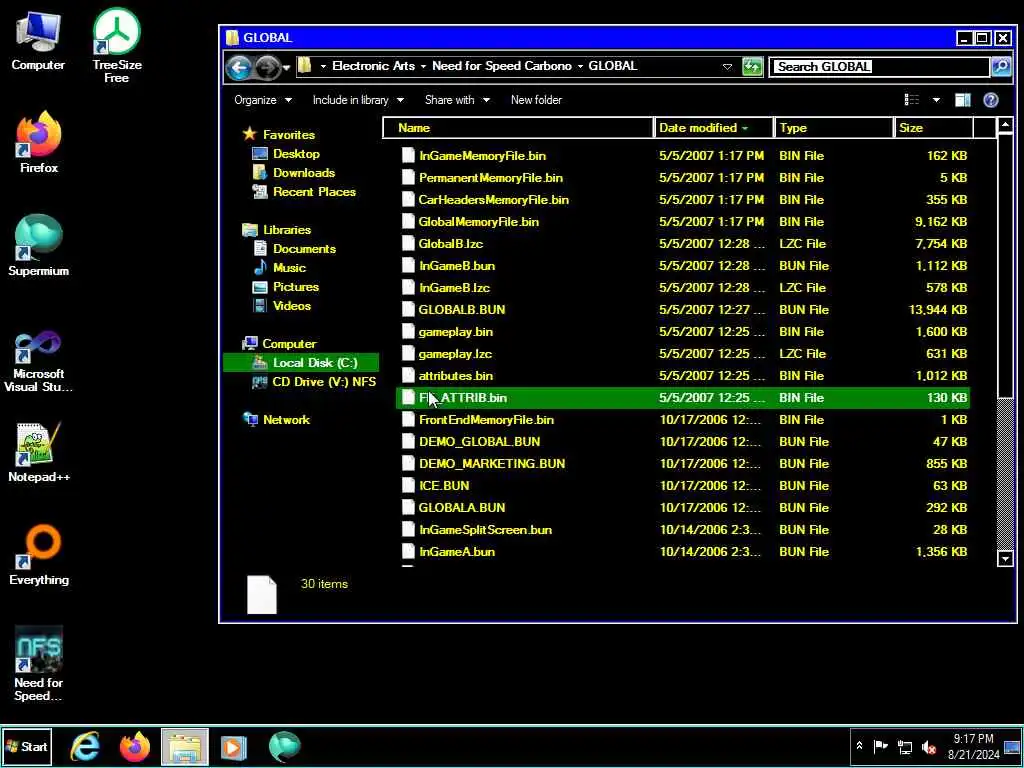The width and height of the screenshot is (1024, 768).
Task: Sort by Name column header
Action: 518,128
